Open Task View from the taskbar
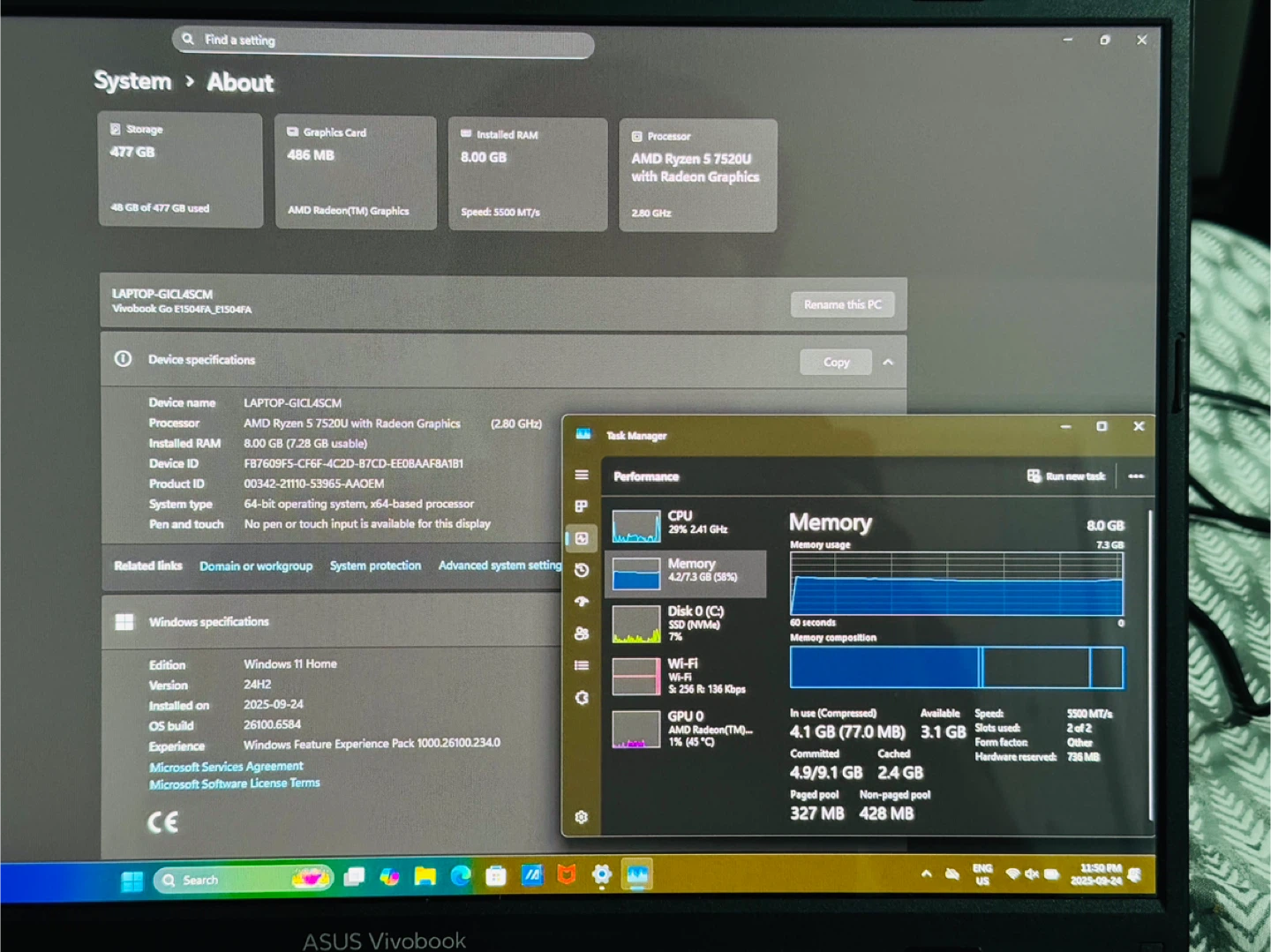1271x952 pixels. (354, 876)
